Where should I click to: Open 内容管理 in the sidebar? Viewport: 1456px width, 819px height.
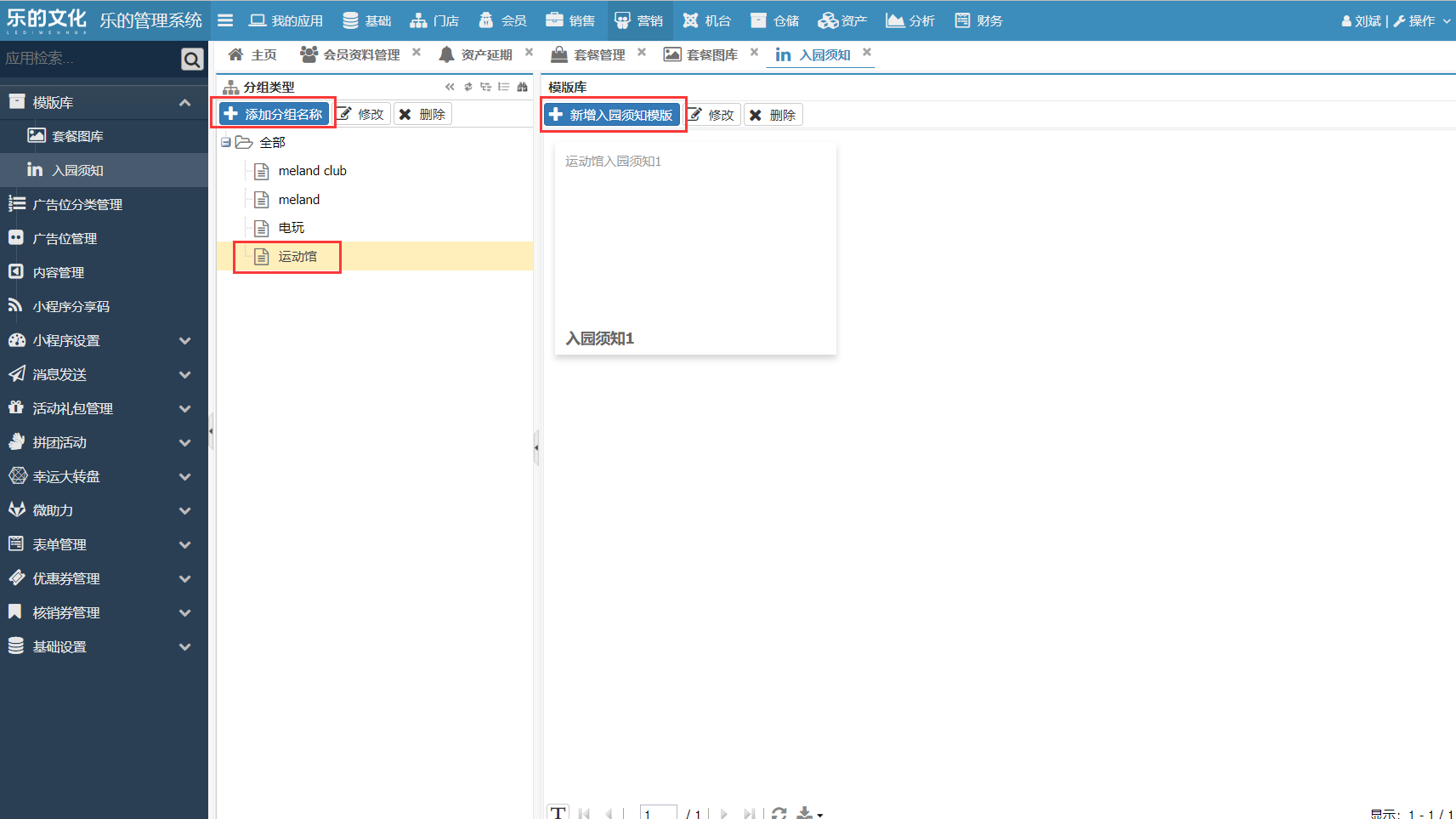(x=104, y=272)
